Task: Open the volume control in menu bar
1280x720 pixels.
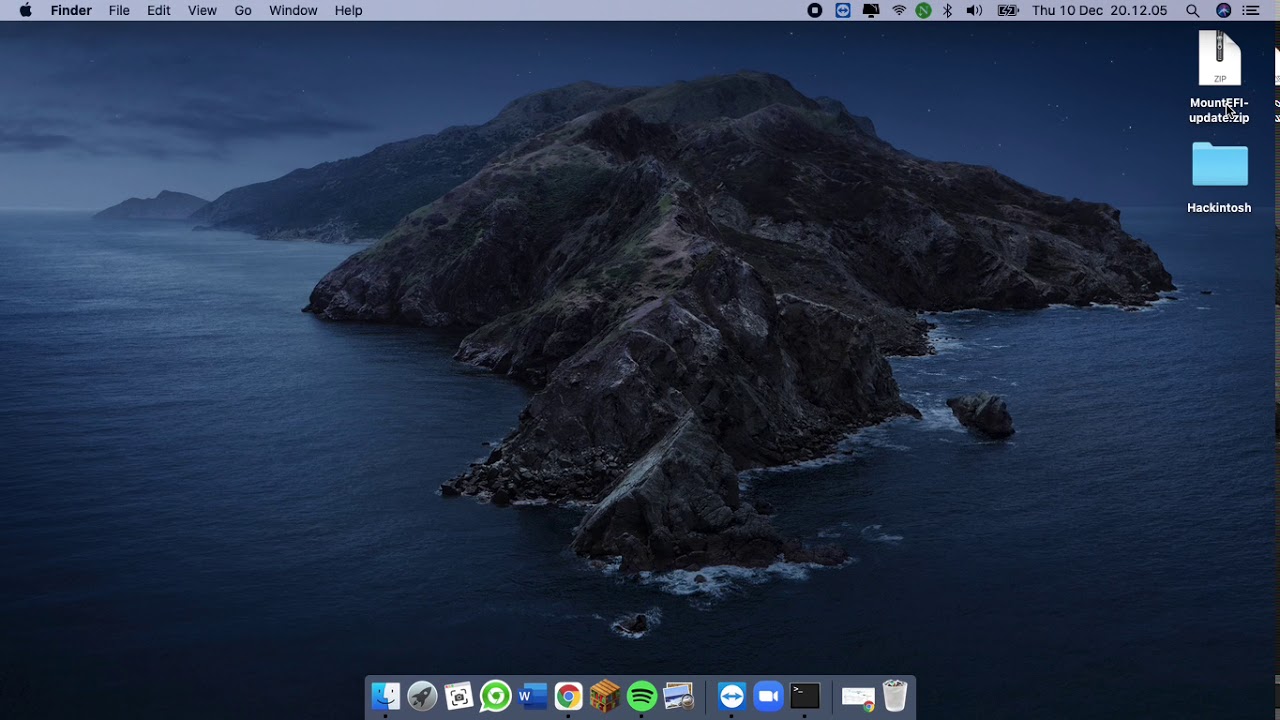Action: [x=974, y=10]
